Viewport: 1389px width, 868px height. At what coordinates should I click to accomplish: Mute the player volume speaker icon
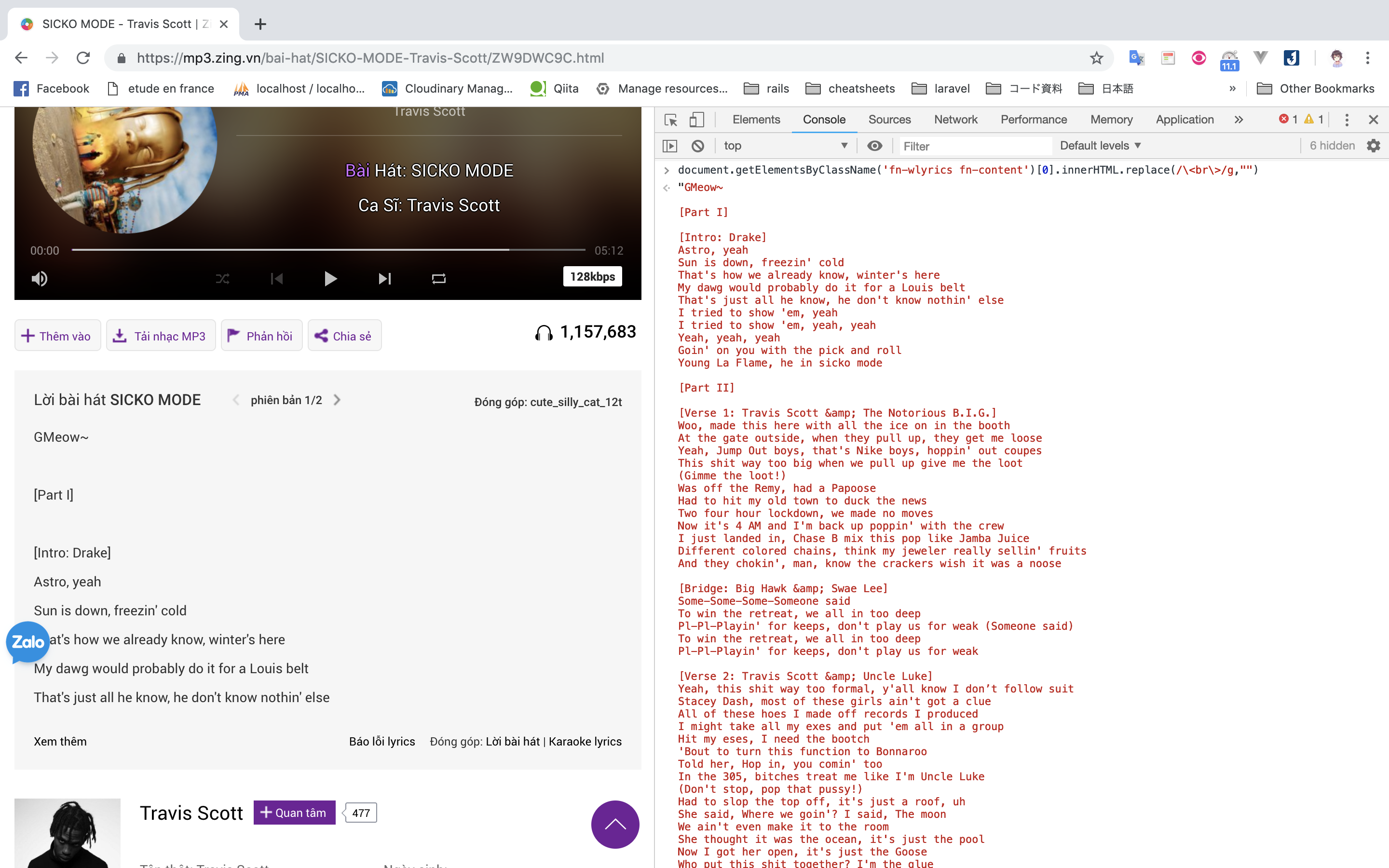coord(39,279)
